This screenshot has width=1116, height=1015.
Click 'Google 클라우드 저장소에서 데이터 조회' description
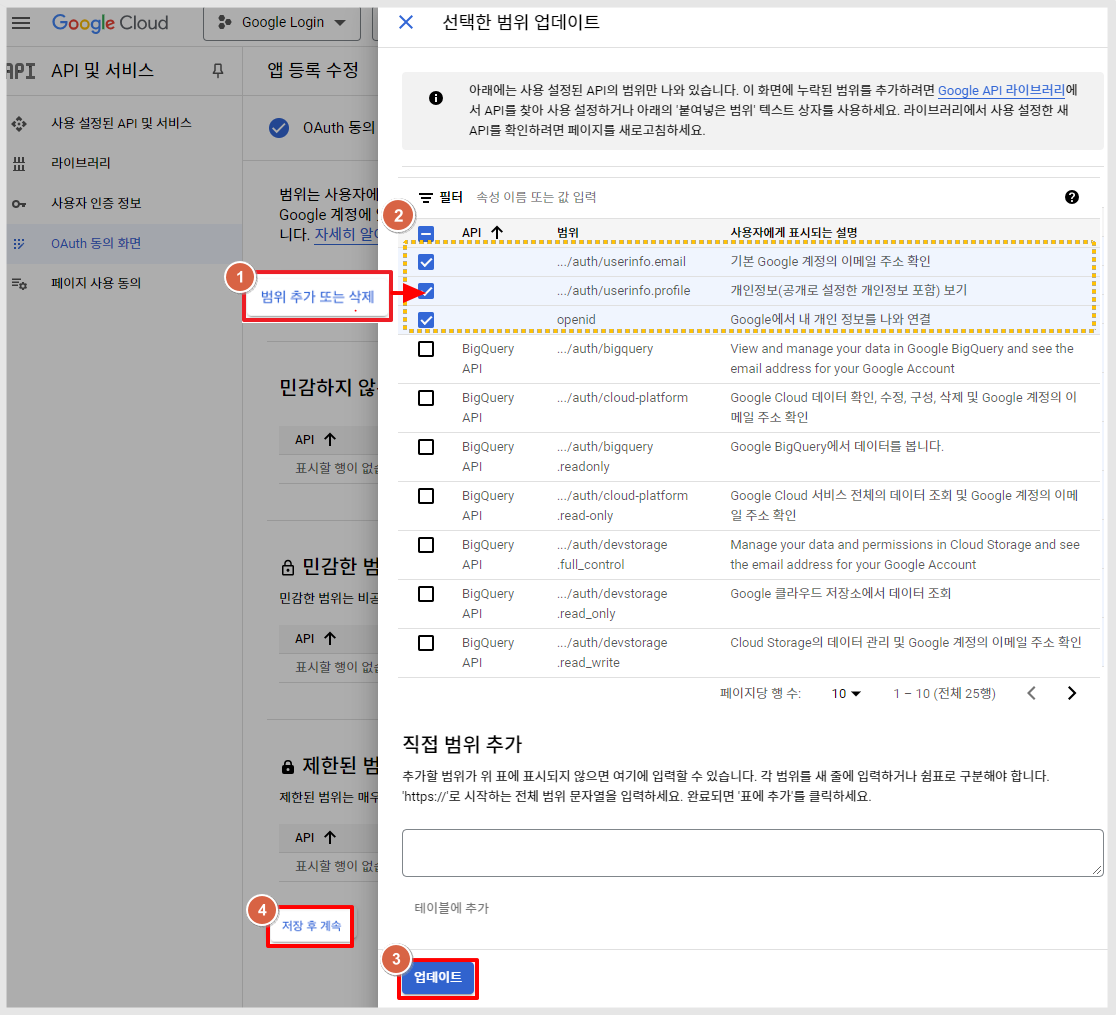tap(841, 593)
